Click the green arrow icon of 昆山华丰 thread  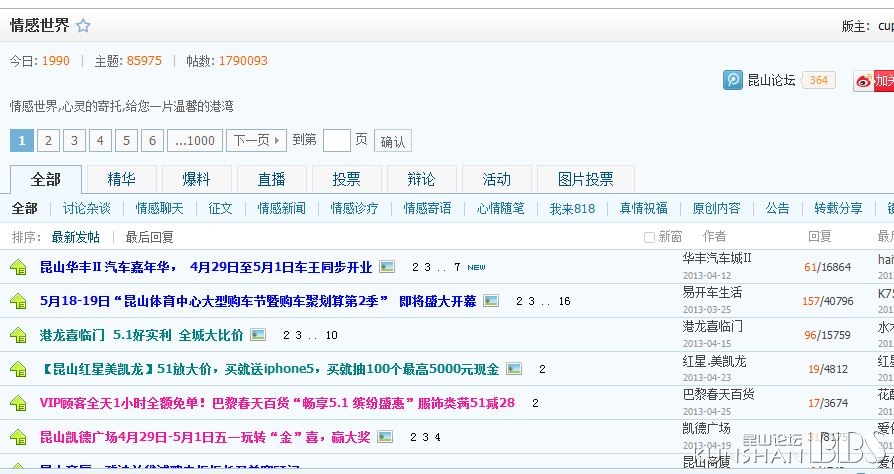(x=19, y=267)
